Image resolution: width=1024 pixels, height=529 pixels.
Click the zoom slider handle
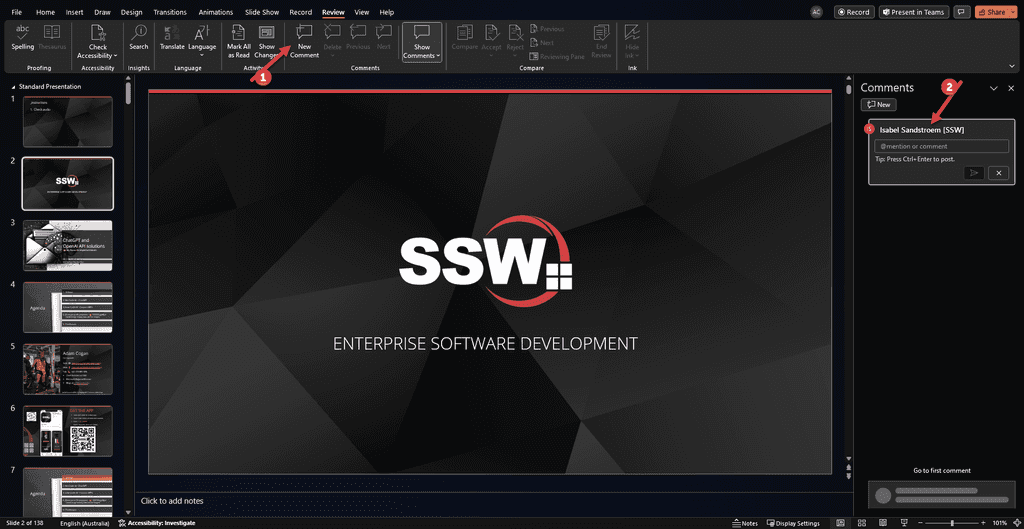point(952,523)
